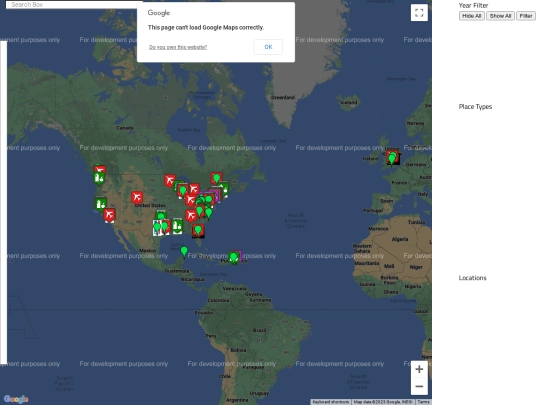Toggle fullscreen map view
The image size is (540, 405).
point(419,13)
